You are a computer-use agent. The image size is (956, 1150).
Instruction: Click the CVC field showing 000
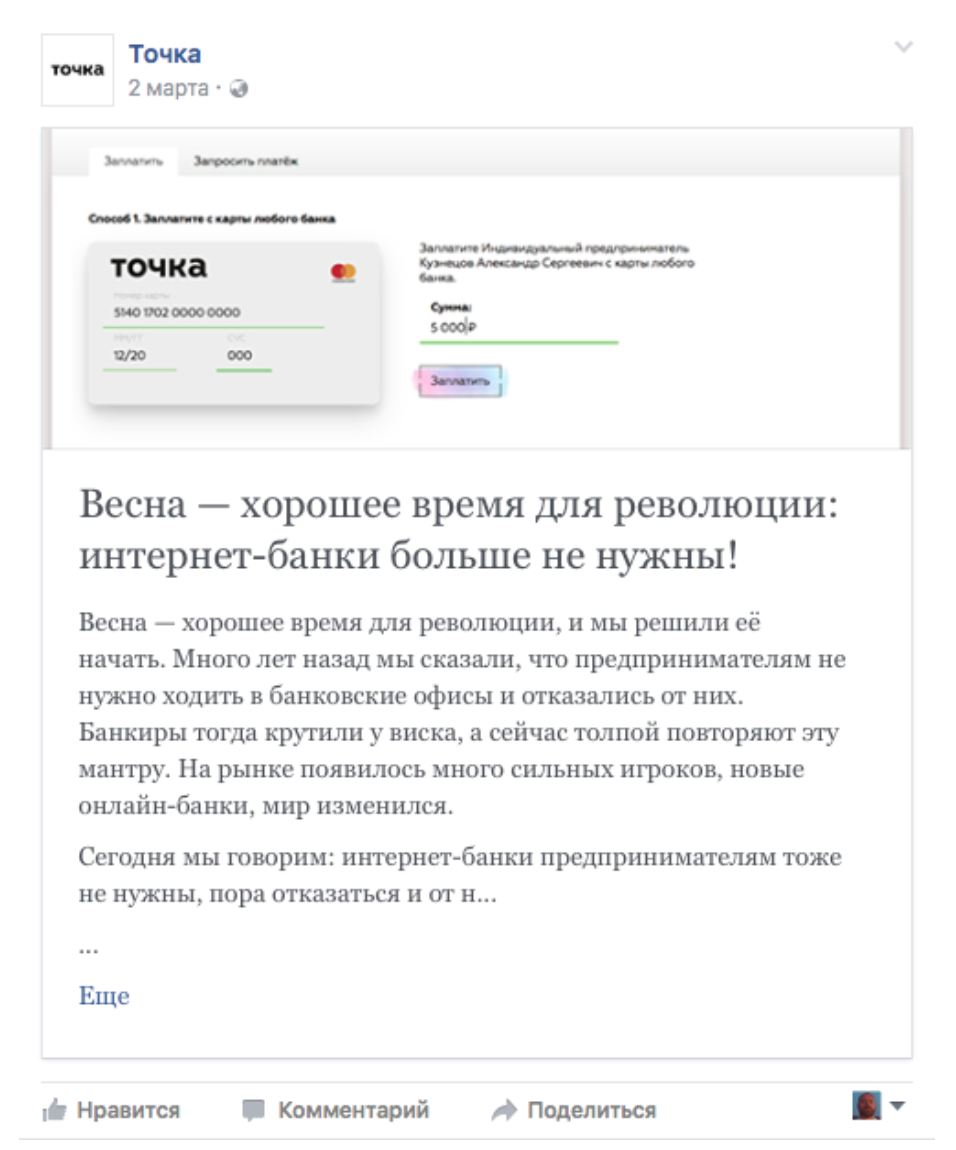pyautogui.click(x=240, y=355)
